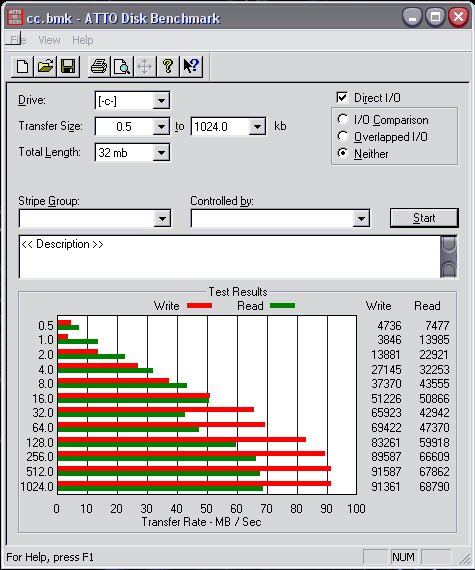Screen dimensions: 475x570
Task: Open the maximum Transfer Size dropdown showing 1024.0
Action: click(257, 127)
